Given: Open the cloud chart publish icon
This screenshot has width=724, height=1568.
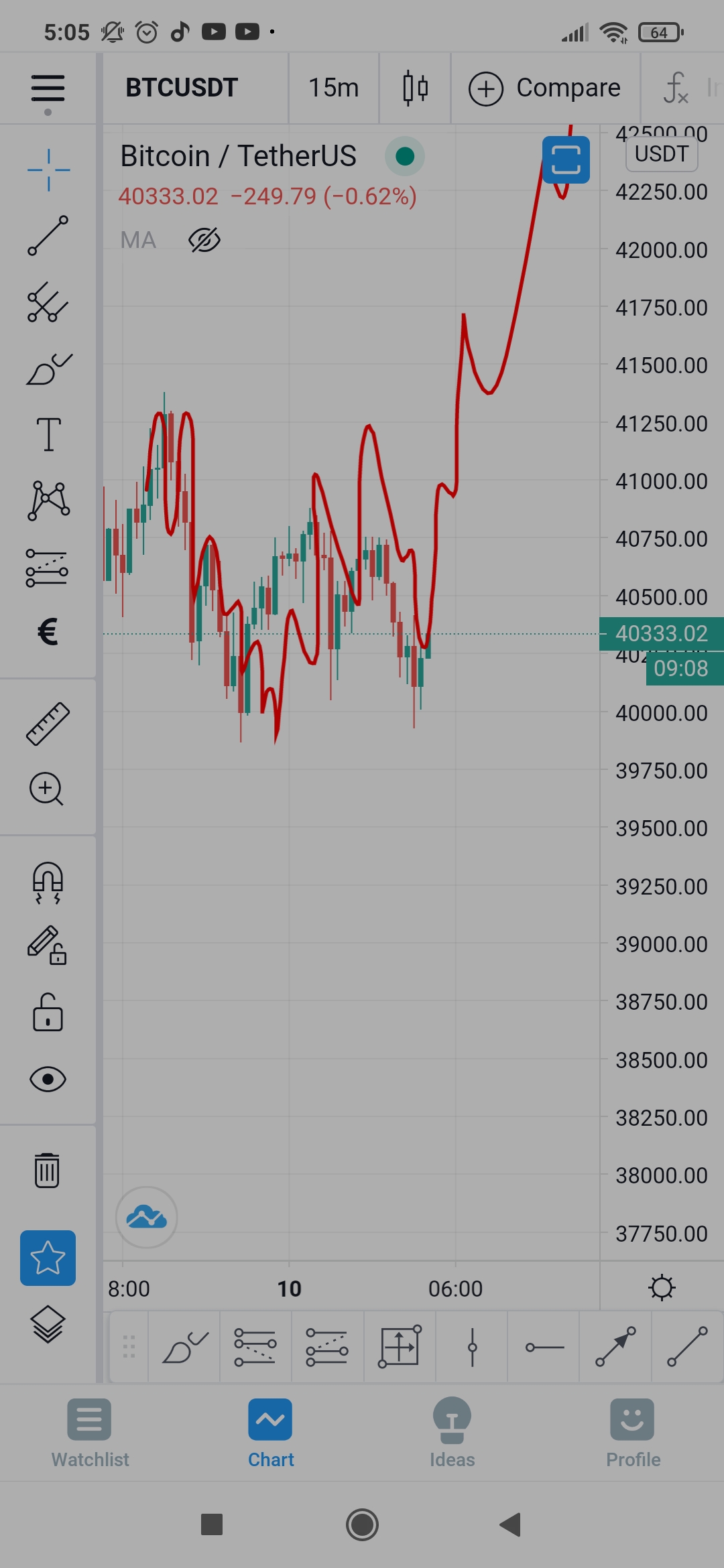Looking at the screenshot, I should (x=146, y=1217).
